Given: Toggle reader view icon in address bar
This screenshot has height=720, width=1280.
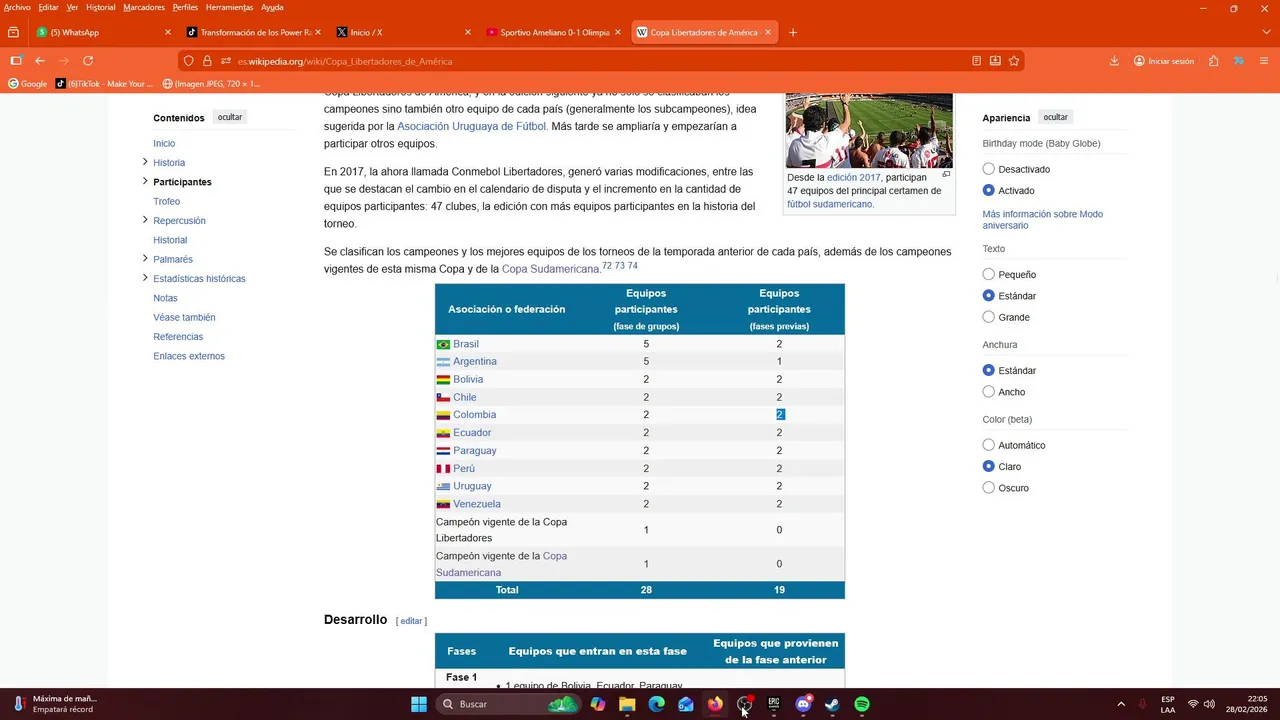Looking at the screenshot, I should pos(976,61).
